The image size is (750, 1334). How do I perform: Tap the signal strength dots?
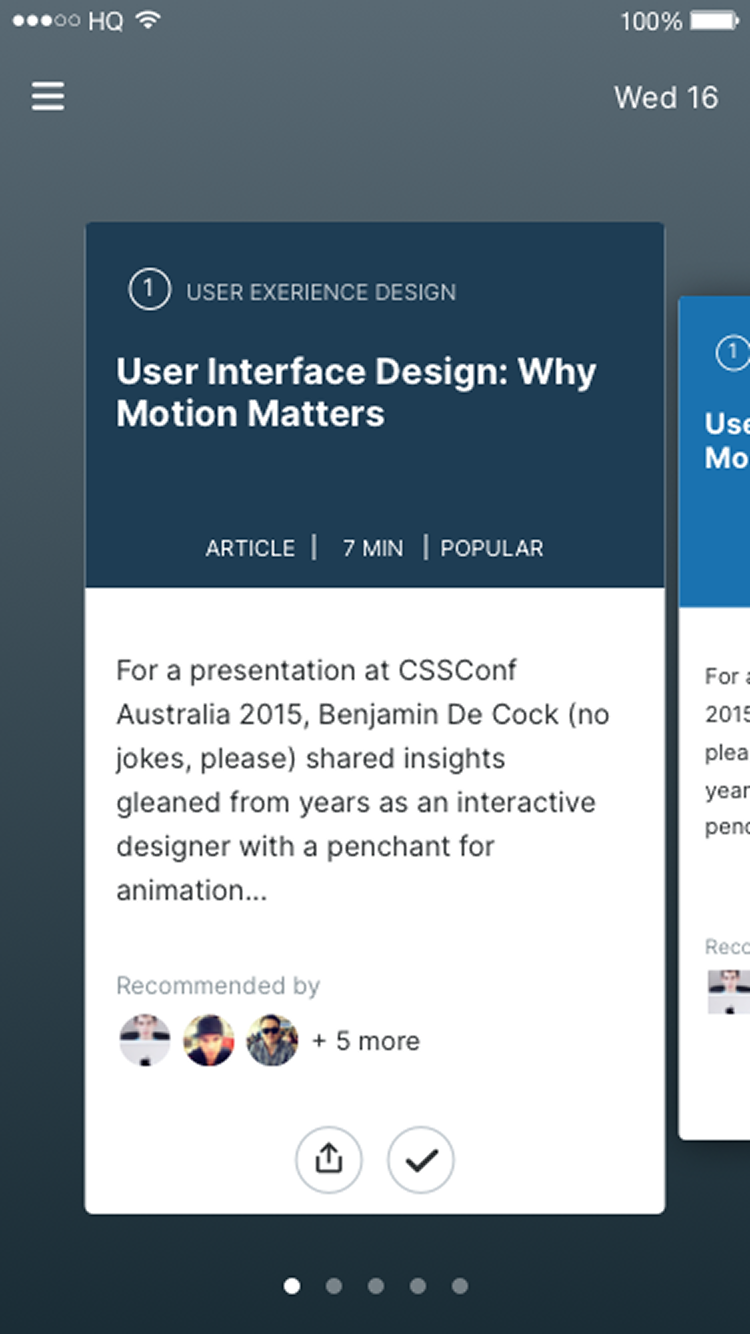pos(46,20)
